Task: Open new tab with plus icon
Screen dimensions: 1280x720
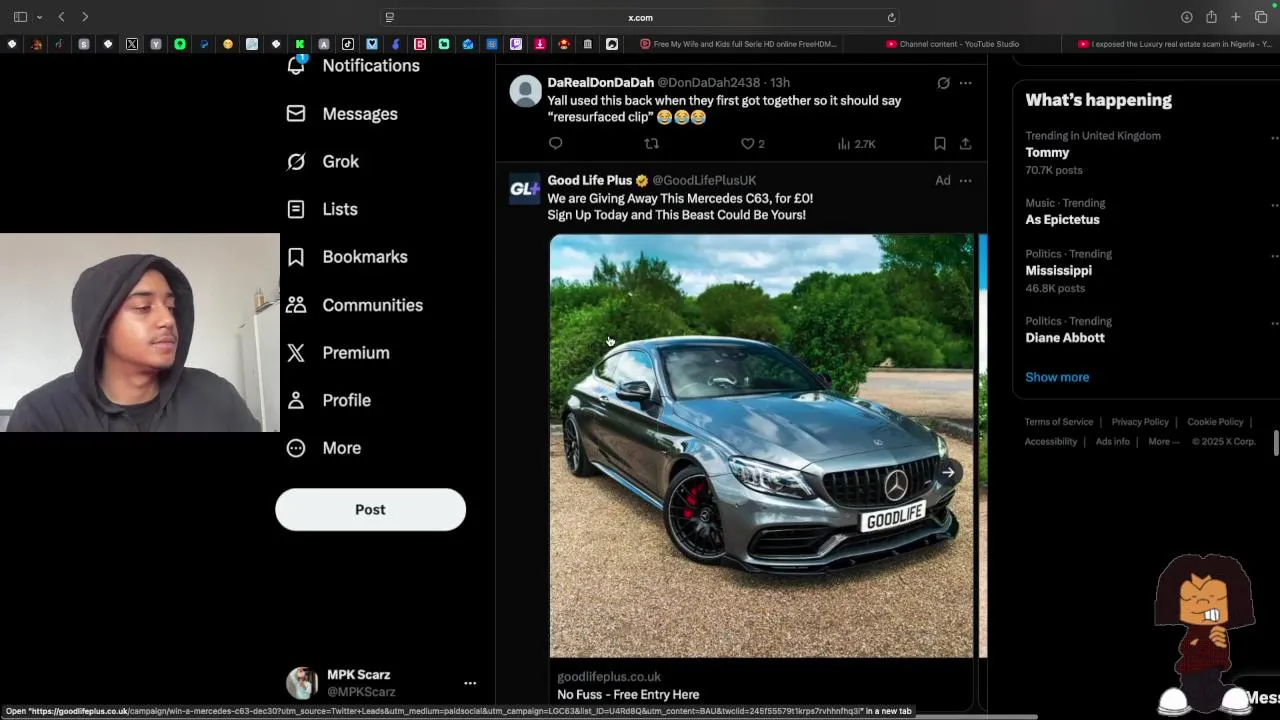Action: pos(1236,17)
